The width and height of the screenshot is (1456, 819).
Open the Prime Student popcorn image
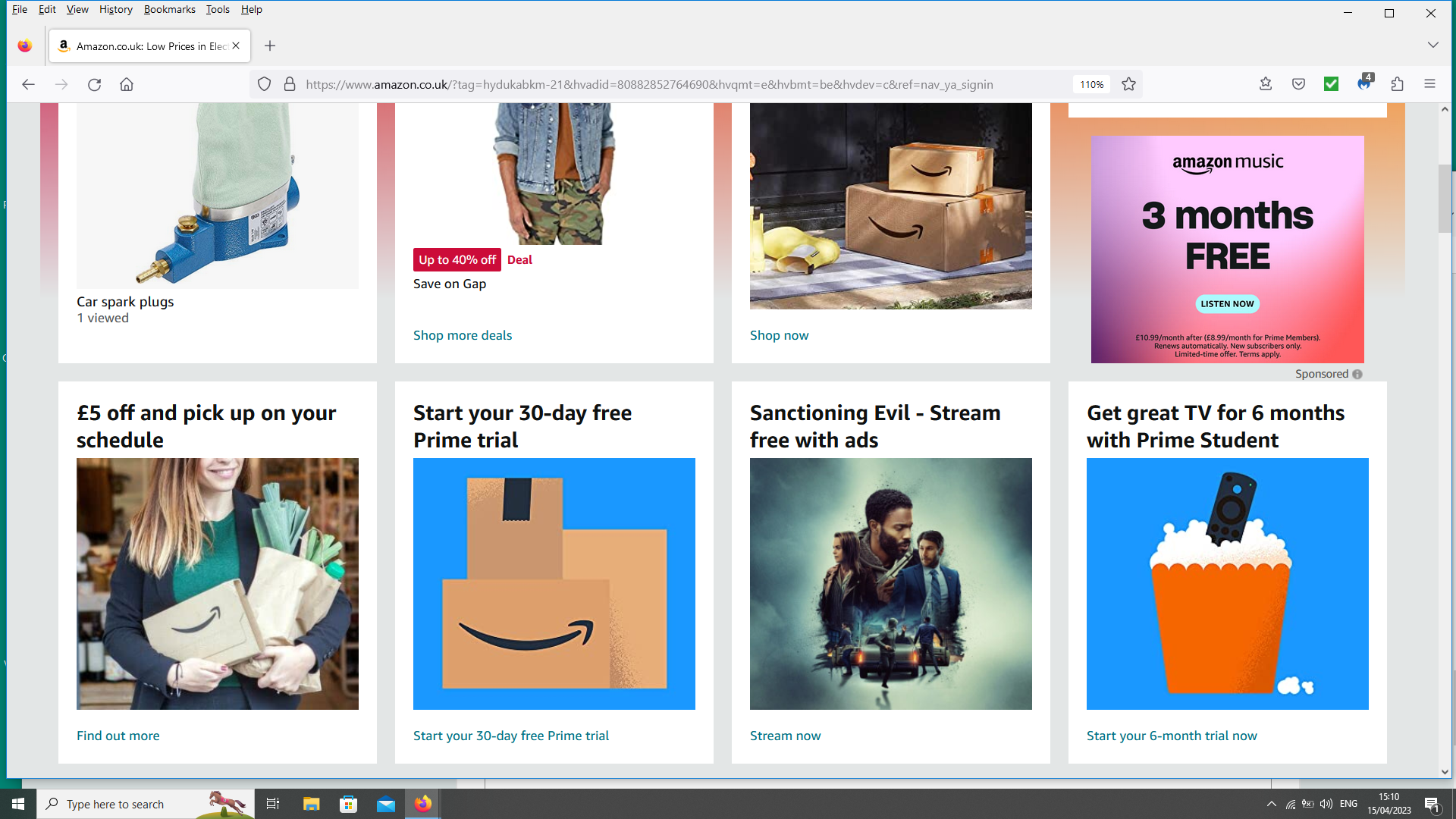click(1228, 584)
